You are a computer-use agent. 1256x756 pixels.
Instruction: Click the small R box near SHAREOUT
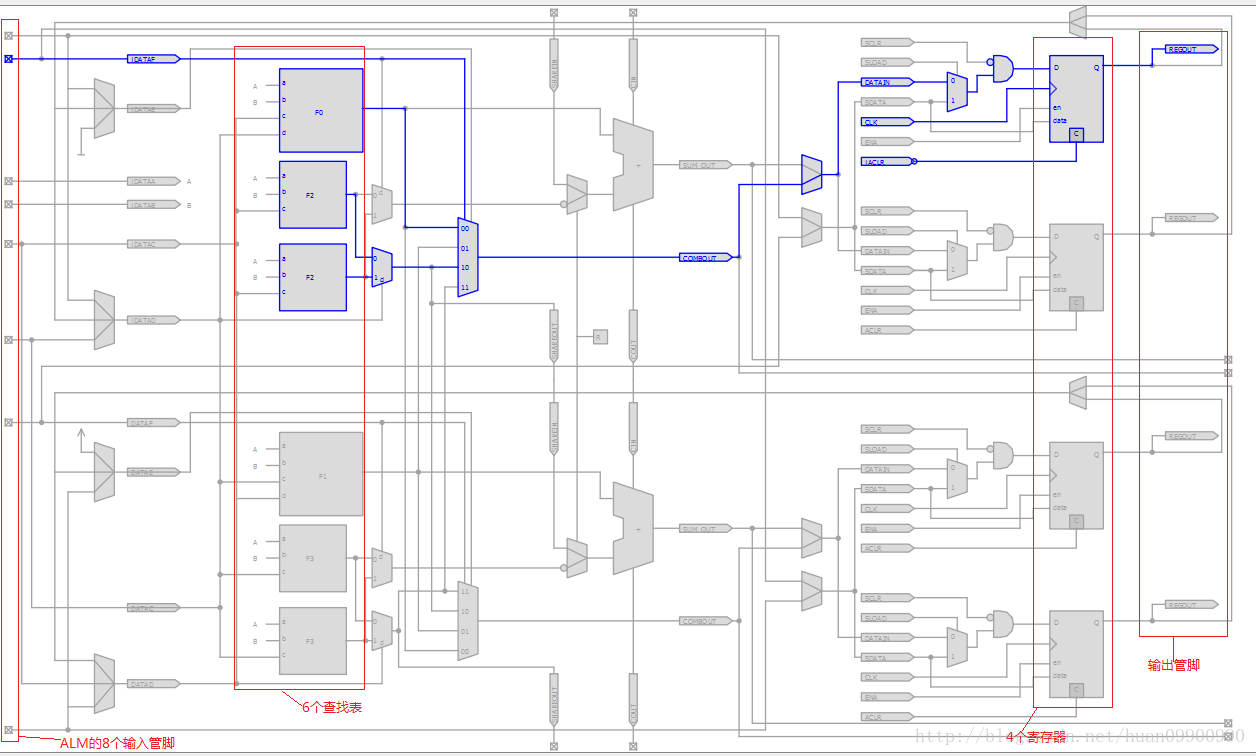pyautogui.click(x=600, y=336)
